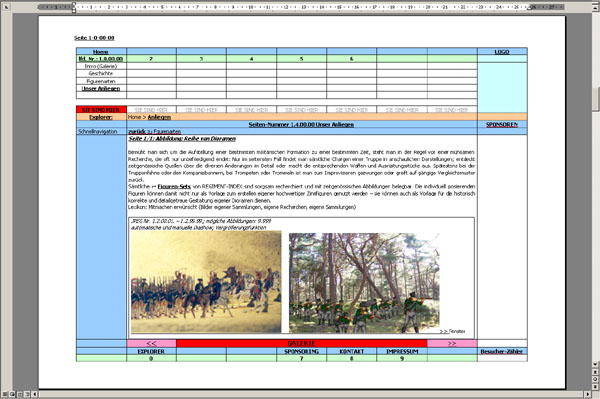The width and height of the screenshot is (600, 399).
Task: Click the Schnellnavigation cell
Action: coord(101,132)
